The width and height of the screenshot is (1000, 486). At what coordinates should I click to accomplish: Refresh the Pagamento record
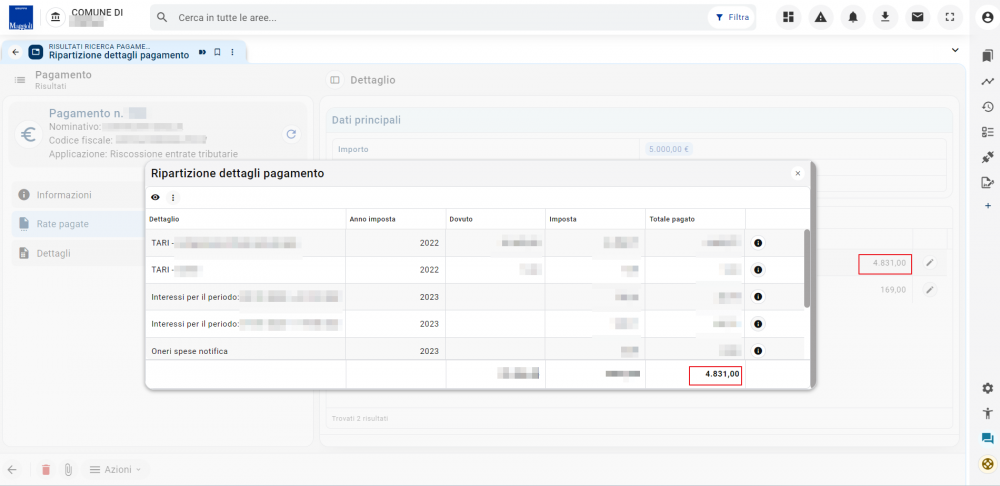[x=291, y=134]
